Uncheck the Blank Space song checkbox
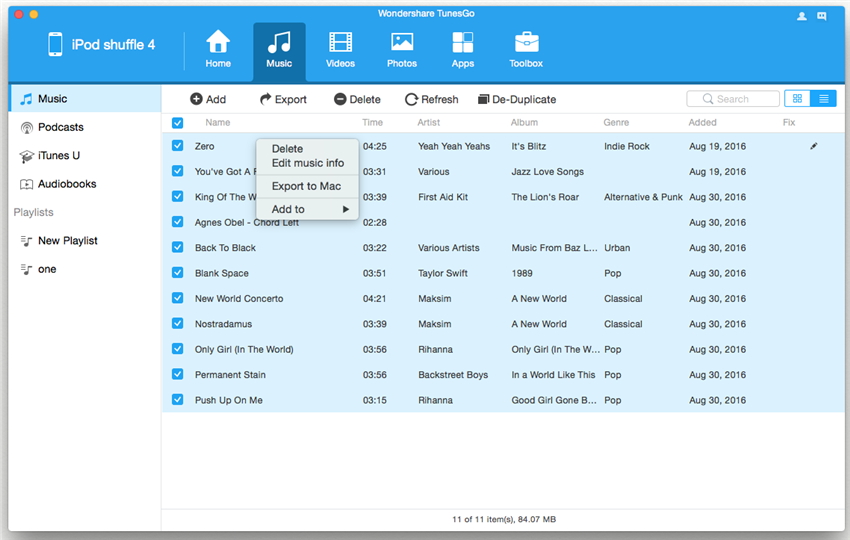The image size is (850, 540). 177,273
